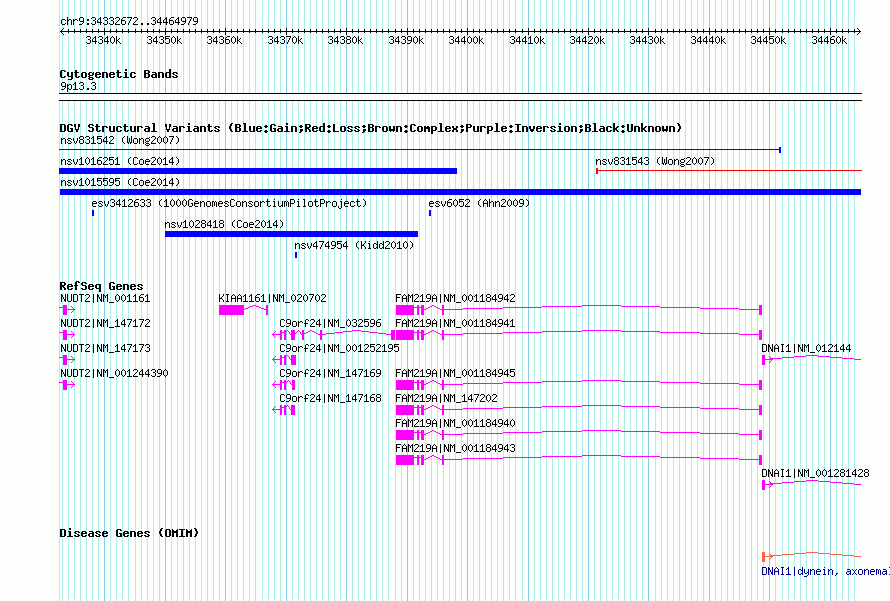890x601 pixels.
Task: Click the C9orf24|NM_147168 transcript glyph
Action: point(284,410)
